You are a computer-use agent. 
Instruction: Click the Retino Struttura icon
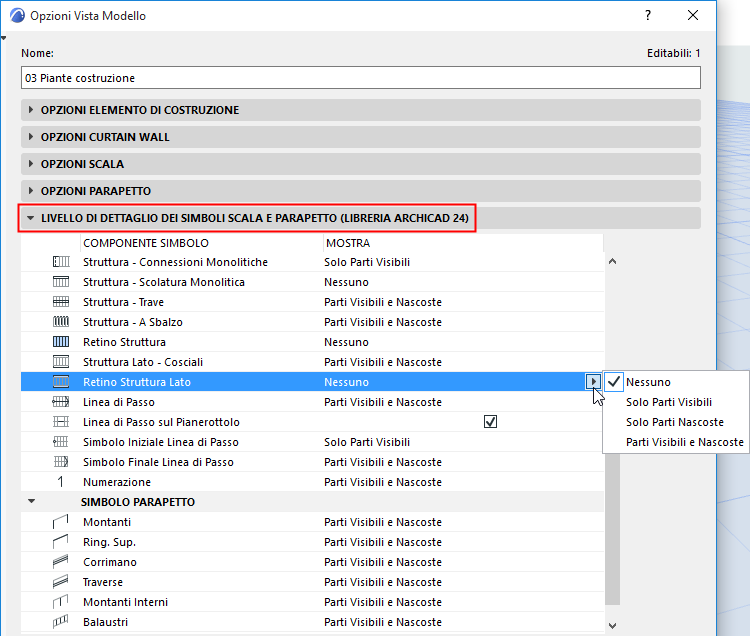point(61,342)
